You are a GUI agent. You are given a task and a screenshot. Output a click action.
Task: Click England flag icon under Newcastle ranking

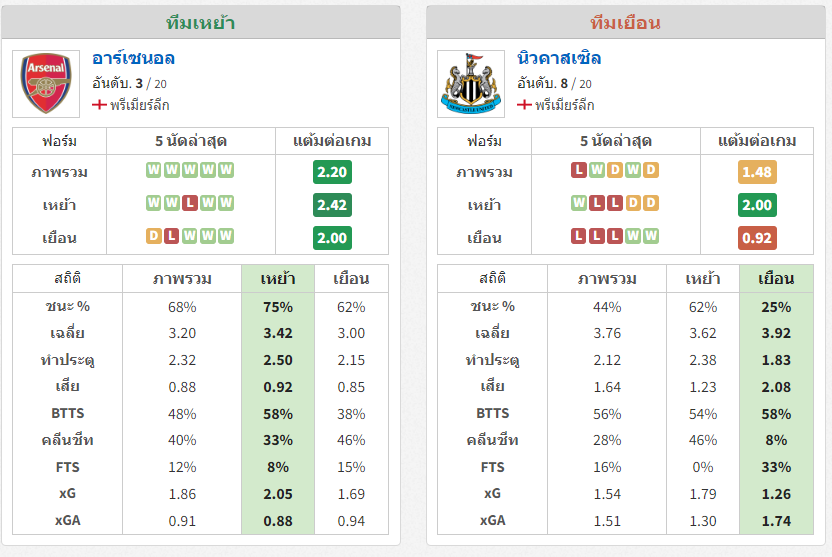(x=524, y=105)
